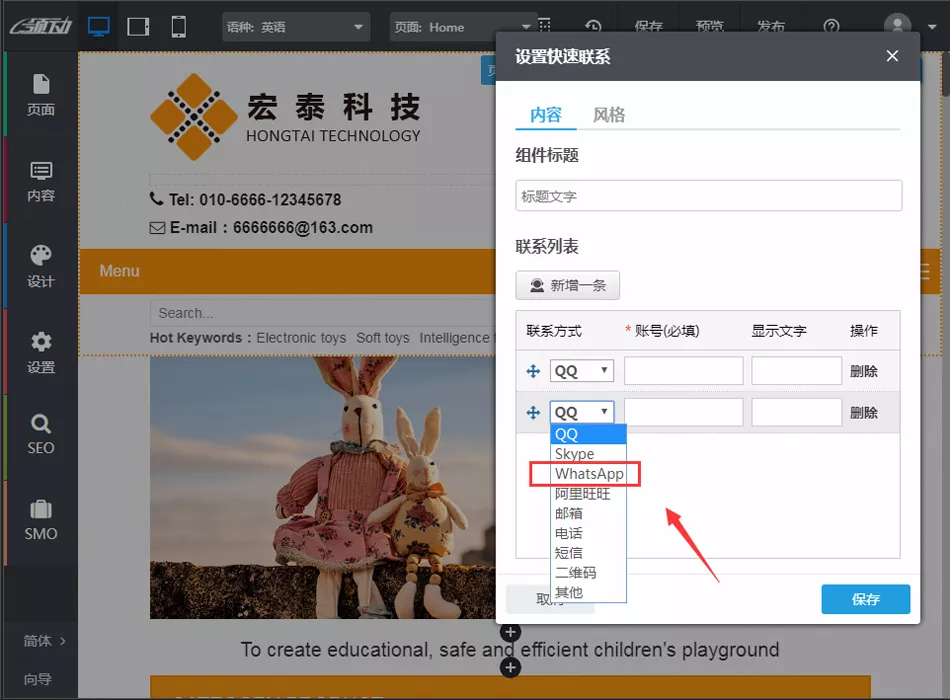This screenshot has width=950, height=700.
Task: Open the 内容 (Content) sidebar panel
Action: pyautogui.click(x=41, y=180)
